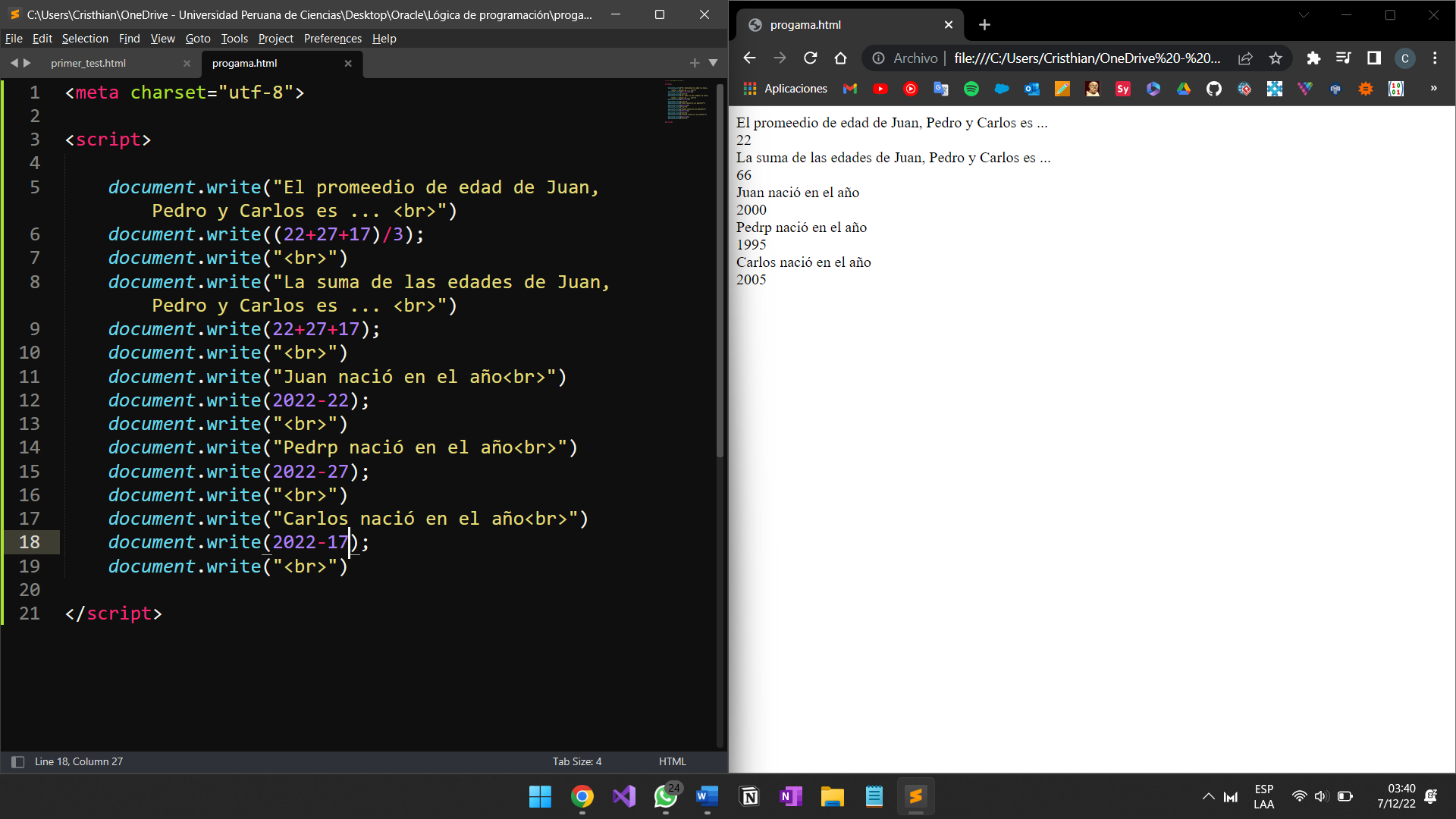Screen dimensions: 1456x819
Task: Go to the previous tab with left arrow
Action: [14, 64]
